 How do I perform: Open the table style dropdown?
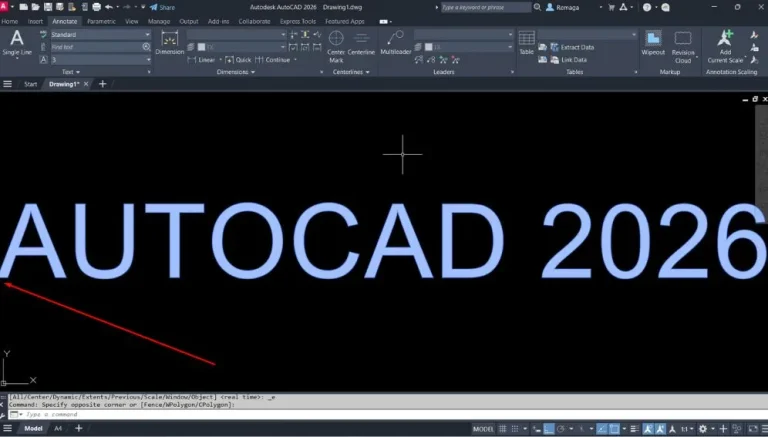click(587, 35)
